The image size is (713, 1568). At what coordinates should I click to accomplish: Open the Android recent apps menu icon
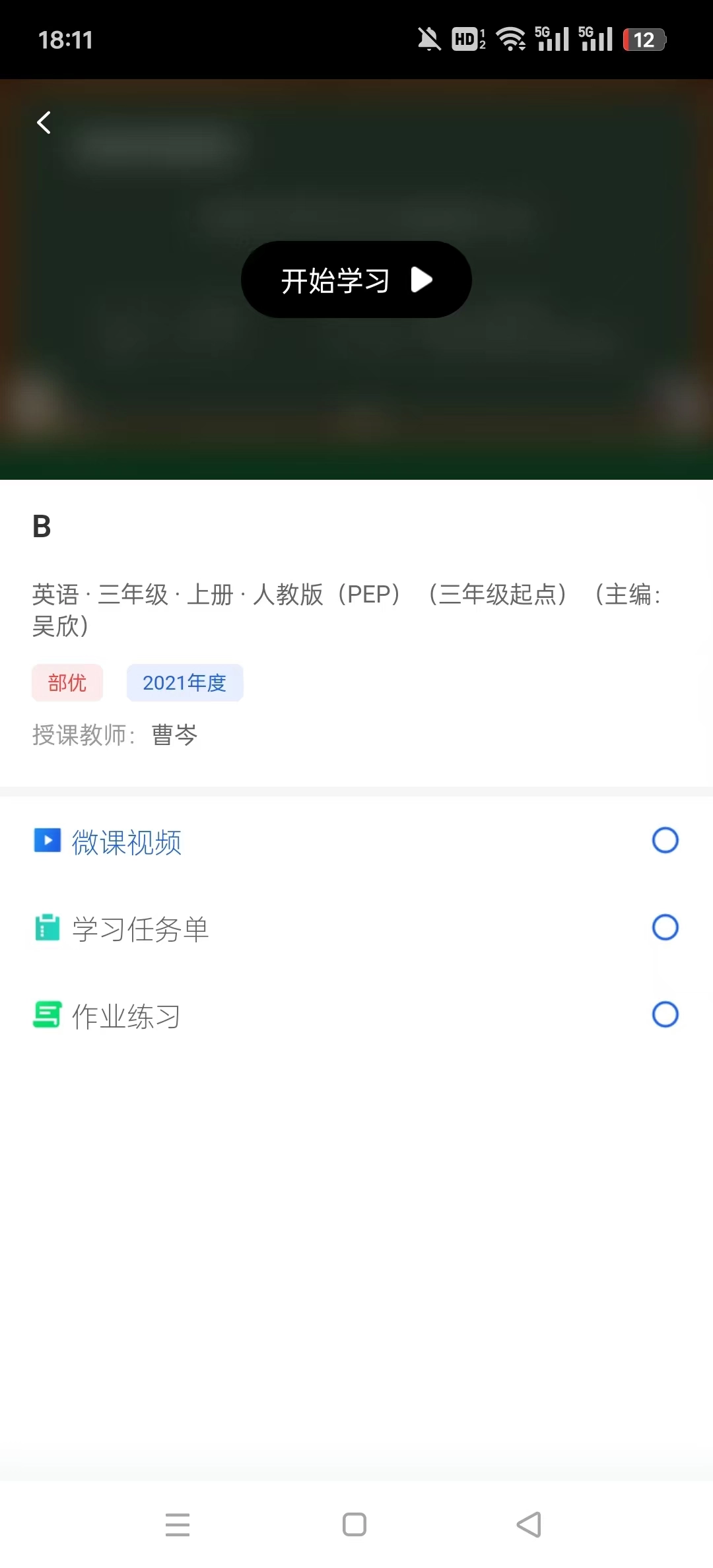(178, 1524)
